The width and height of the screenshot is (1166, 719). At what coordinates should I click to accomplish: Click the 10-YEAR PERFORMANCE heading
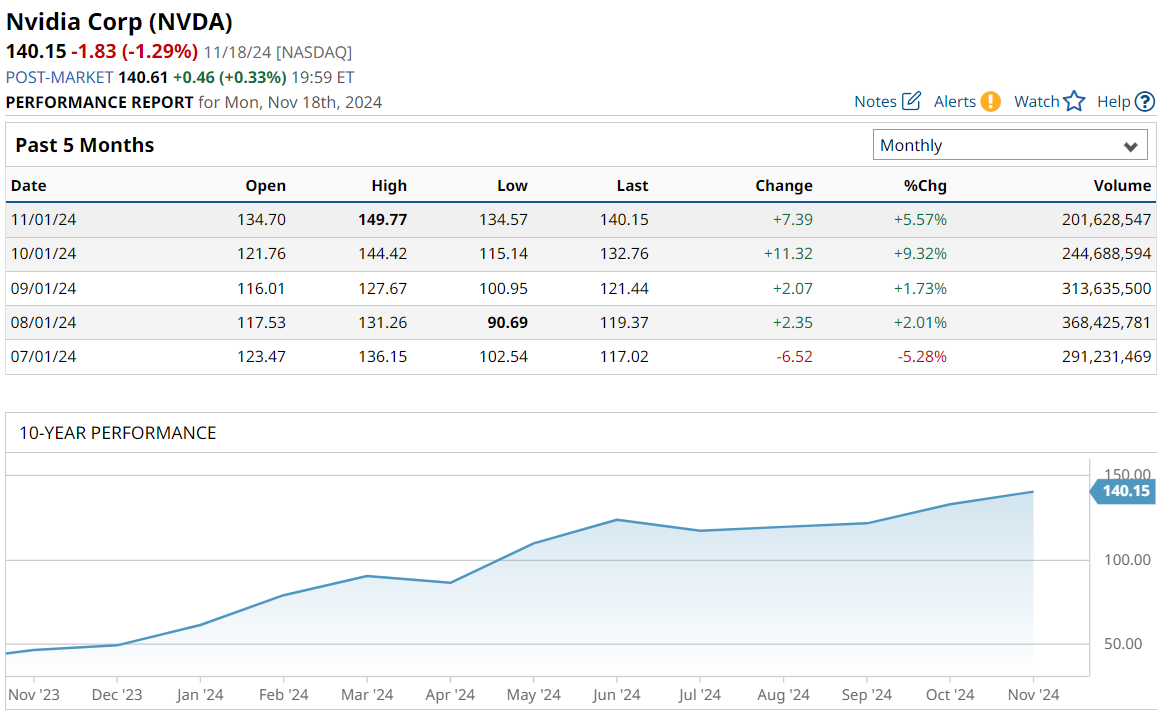click(117, 433)
